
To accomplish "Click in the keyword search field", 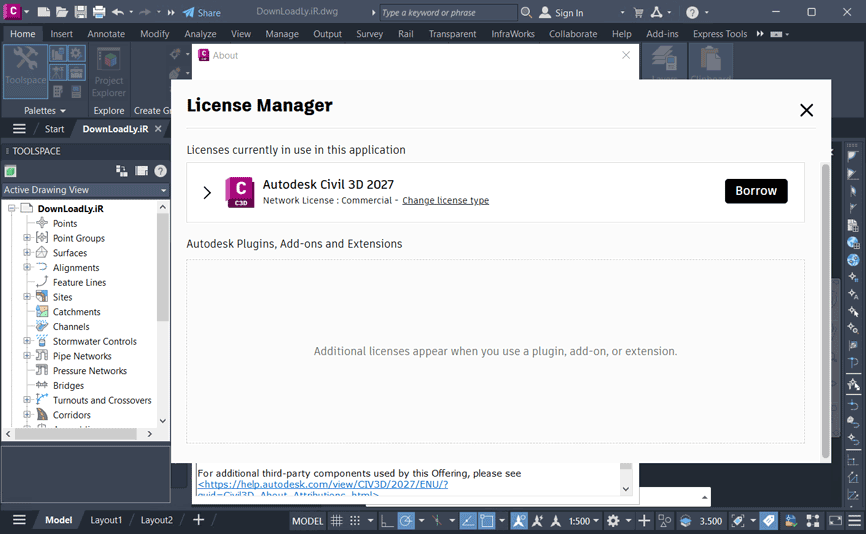I will point(448,13).
